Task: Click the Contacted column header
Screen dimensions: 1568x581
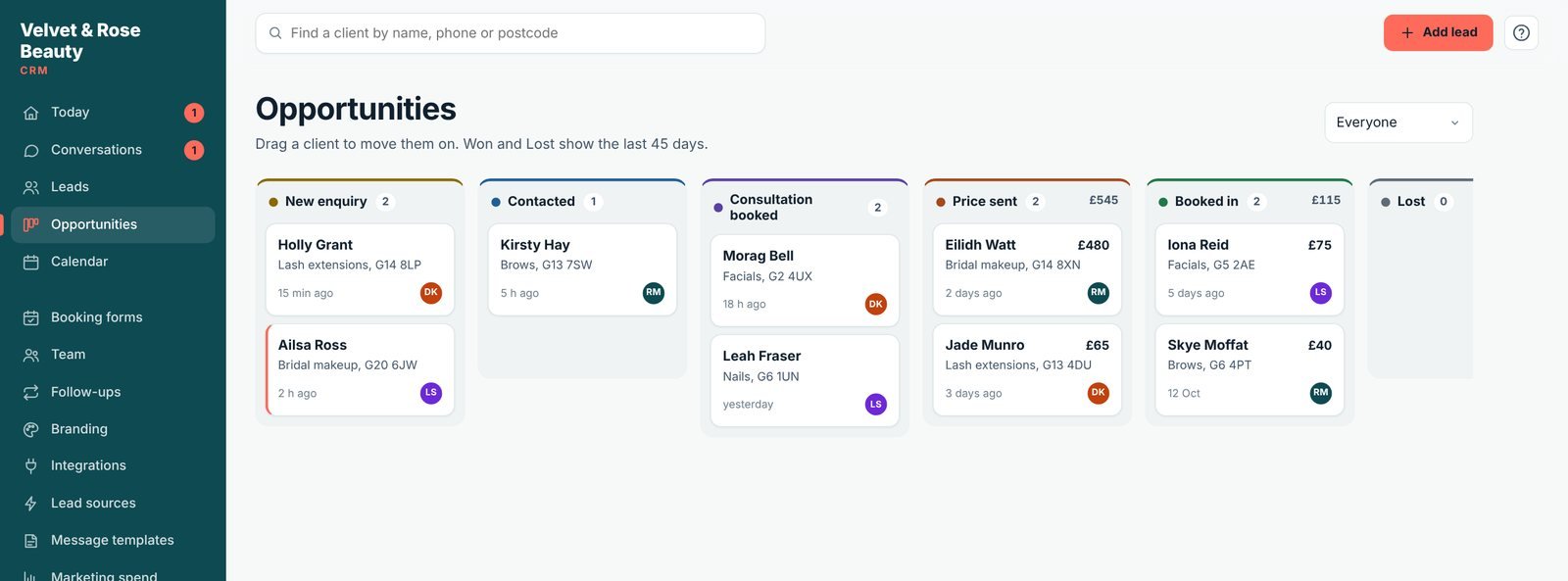Action: (582, 201)
